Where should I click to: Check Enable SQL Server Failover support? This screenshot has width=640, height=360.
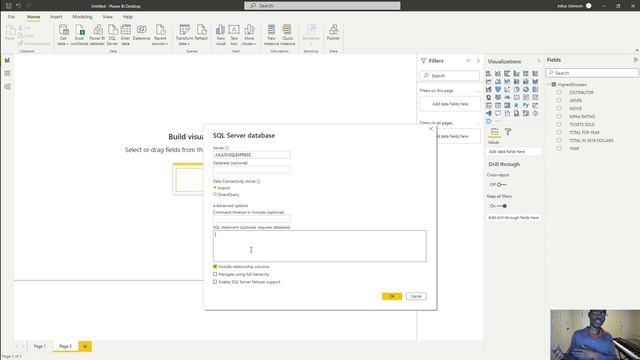click(x=215, y=282)
